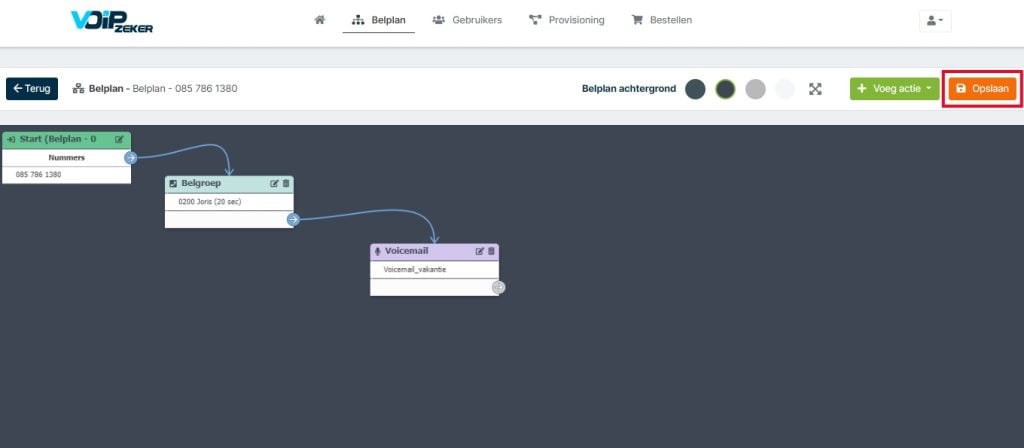This screenshot has height=448, width=1024.
Task: Switch to the Provisioning tab
Action: coord(567,20)
